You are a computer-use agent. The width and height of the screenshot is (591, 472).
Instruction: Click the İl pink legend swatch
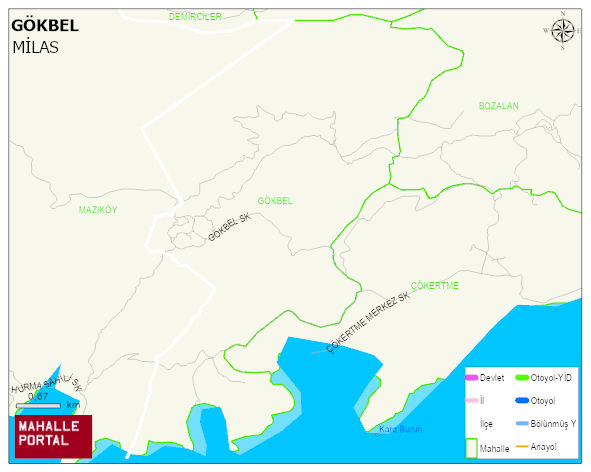click(471, 400)
